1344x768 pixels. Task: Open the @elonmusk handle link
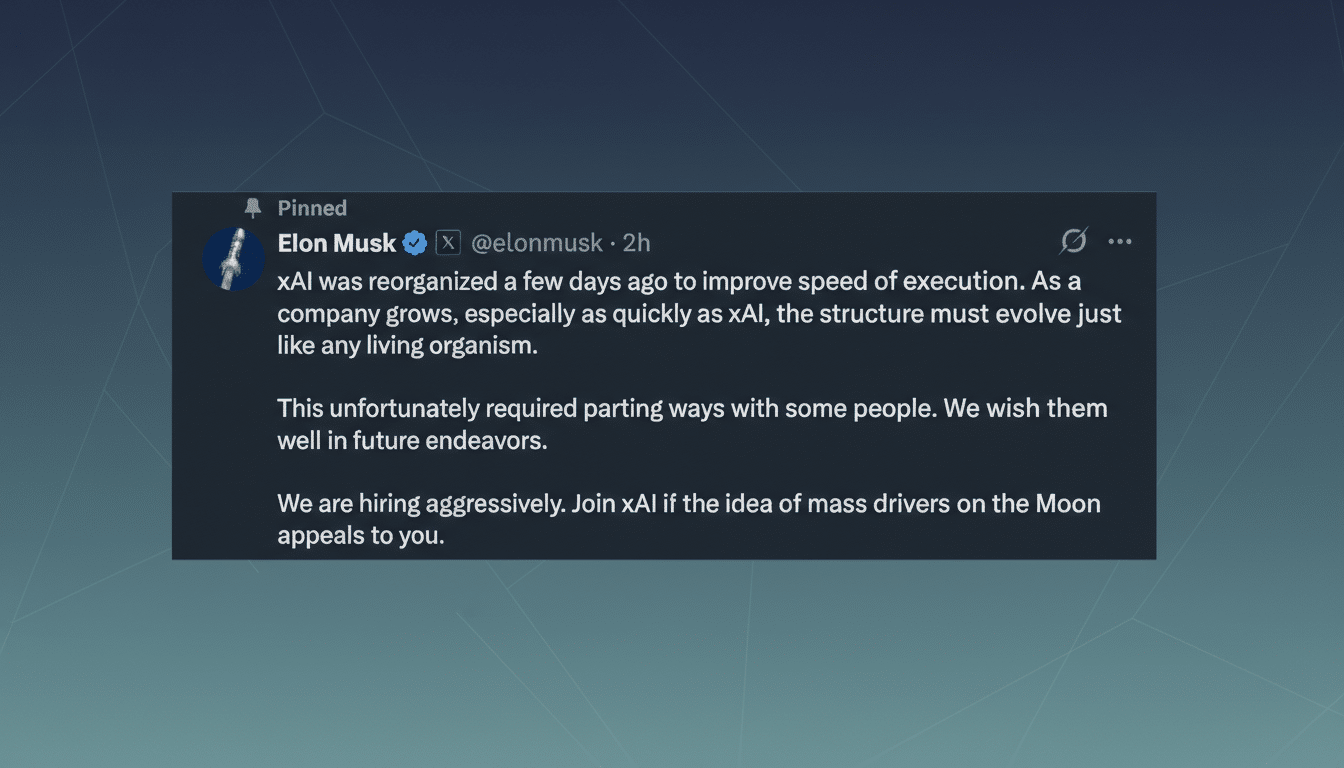[x=537, y=242]
